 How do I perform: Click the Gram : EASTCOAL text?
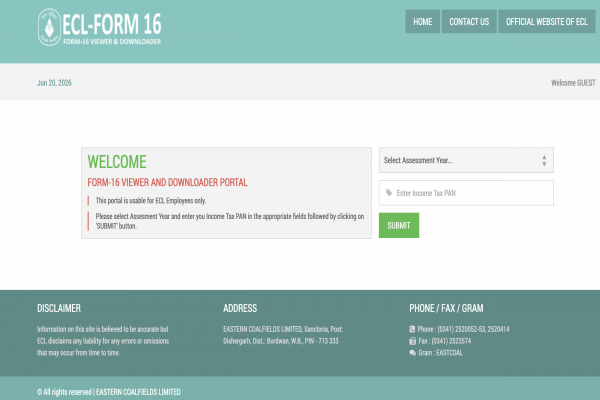click(x=440, y=353)
